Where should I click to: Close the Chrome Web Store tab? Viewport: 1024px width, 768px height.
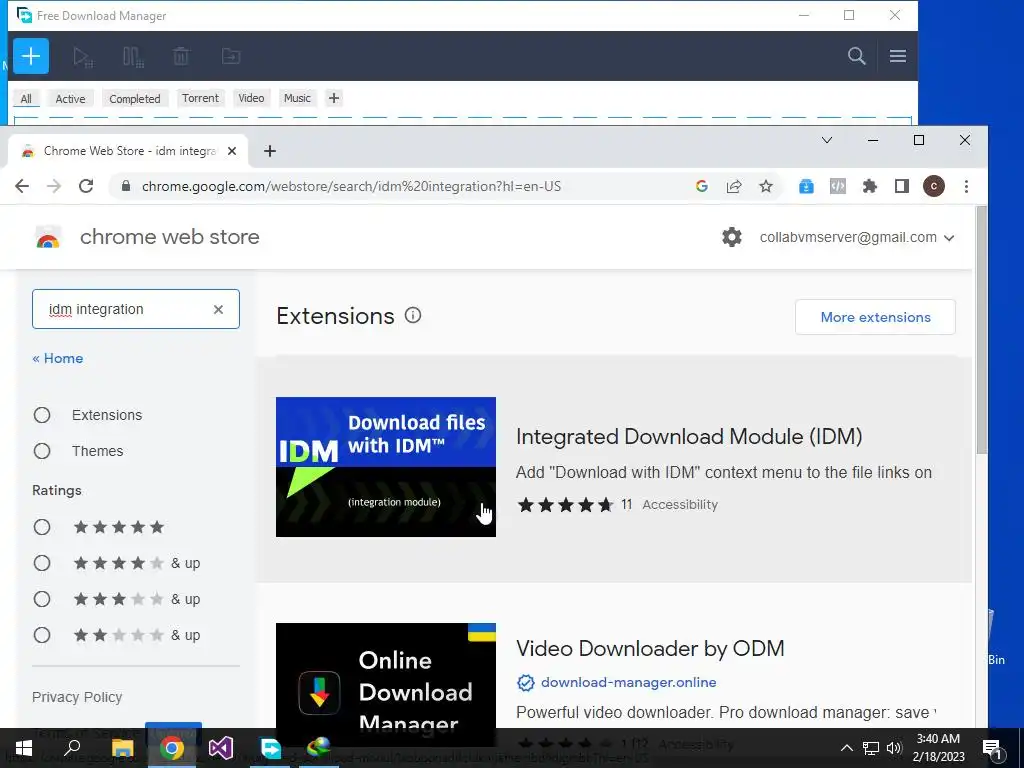click(x=232, y=151)
